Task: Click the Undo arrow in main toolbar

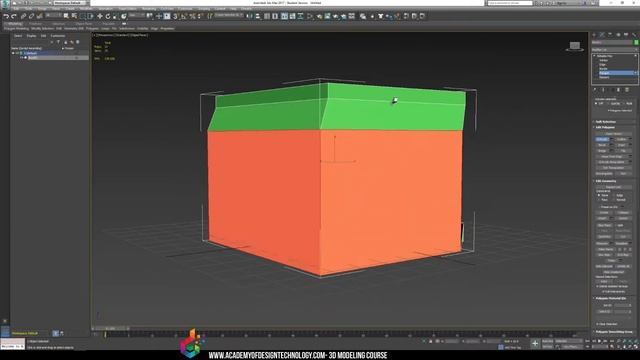Action: 6,16
